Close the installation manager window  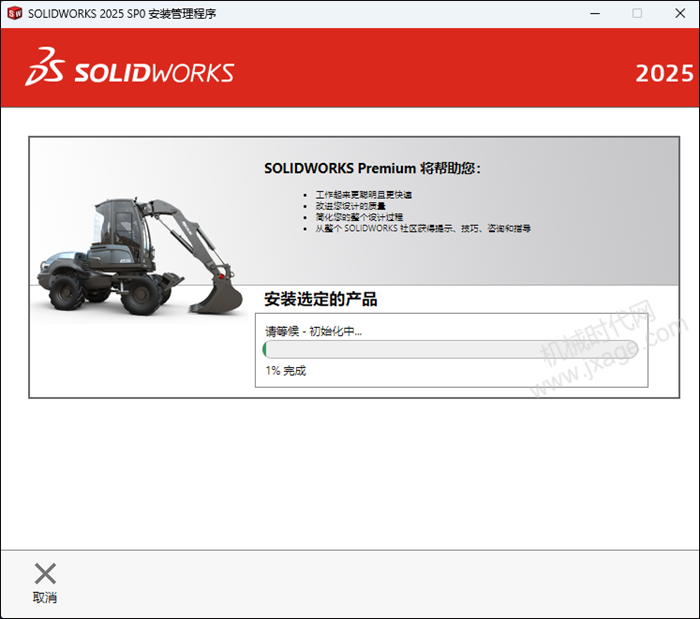pos(680,13)
